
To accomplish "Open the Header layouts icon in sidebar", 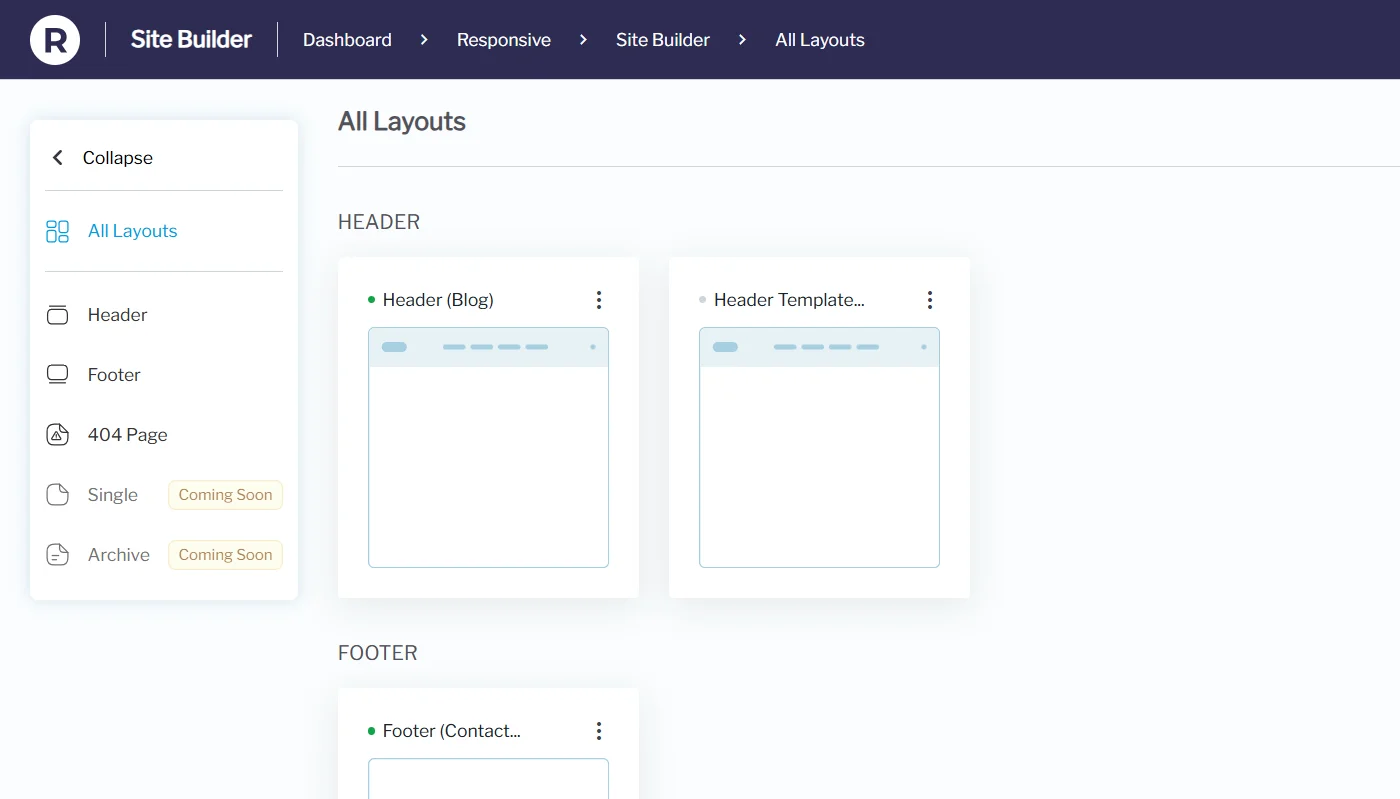I will [58, 315].
